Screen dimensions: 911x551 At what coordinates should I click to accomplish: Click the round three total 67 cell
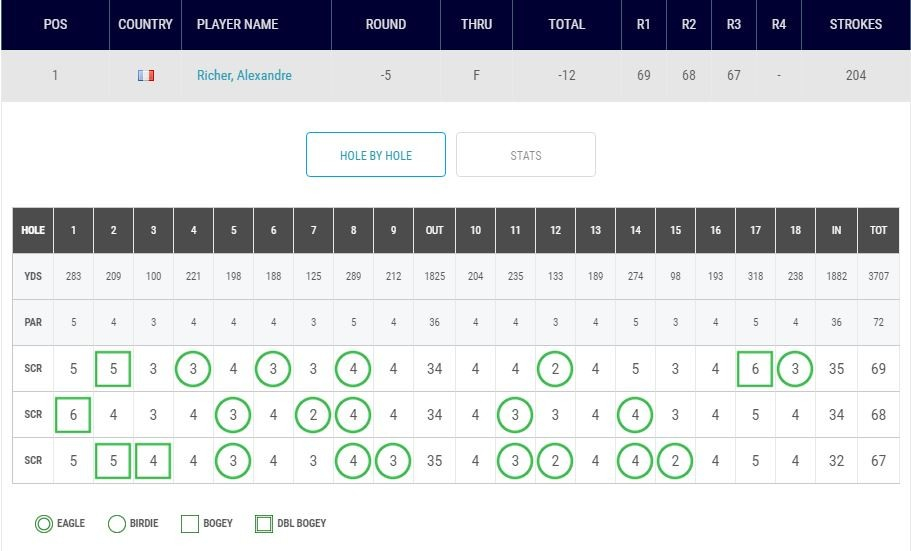[878, 461]
